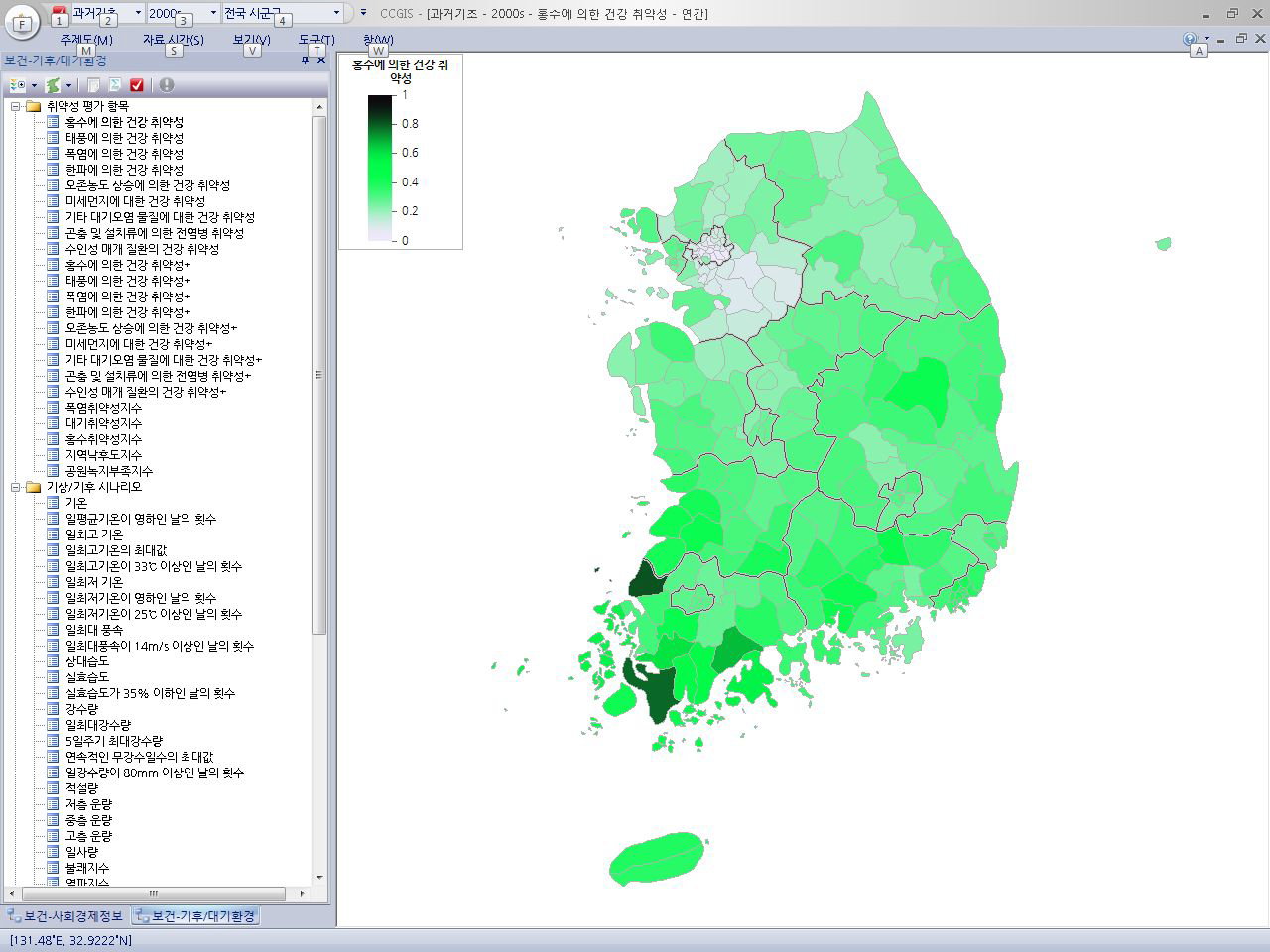
Task: Open the quick access toolbar customize arrow
Action: point(363,13)
